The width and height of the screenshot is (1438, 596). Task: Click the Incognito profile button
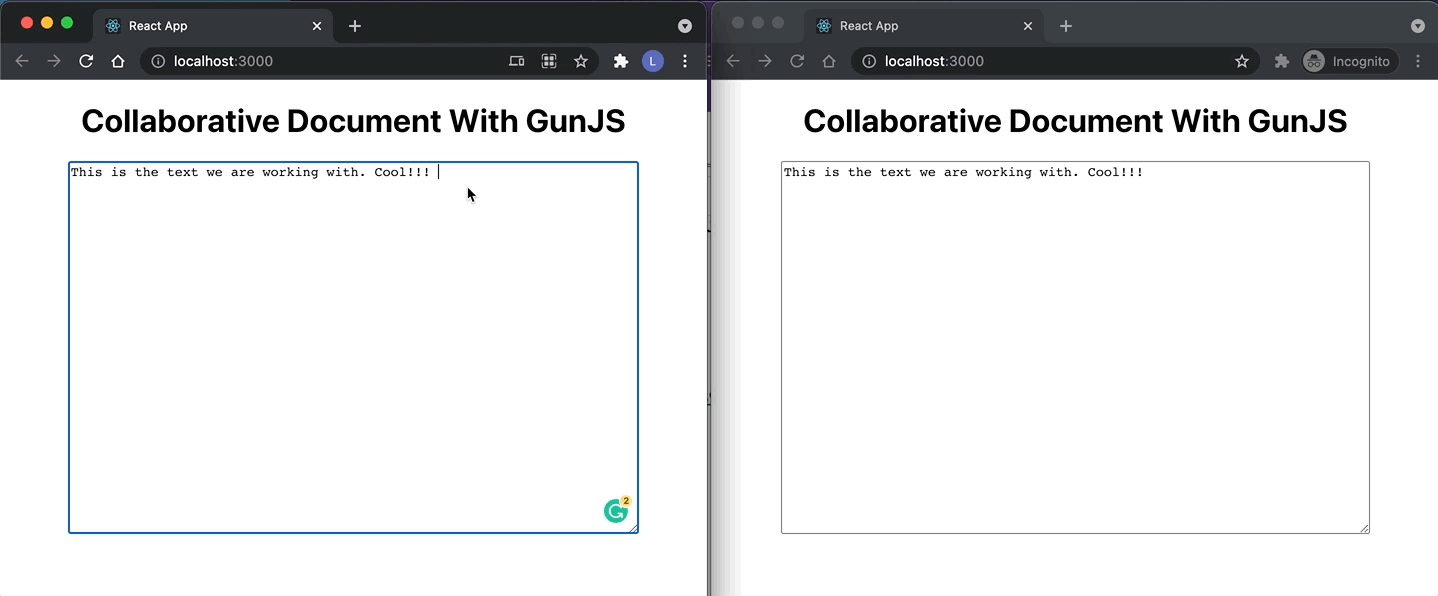1347,61
